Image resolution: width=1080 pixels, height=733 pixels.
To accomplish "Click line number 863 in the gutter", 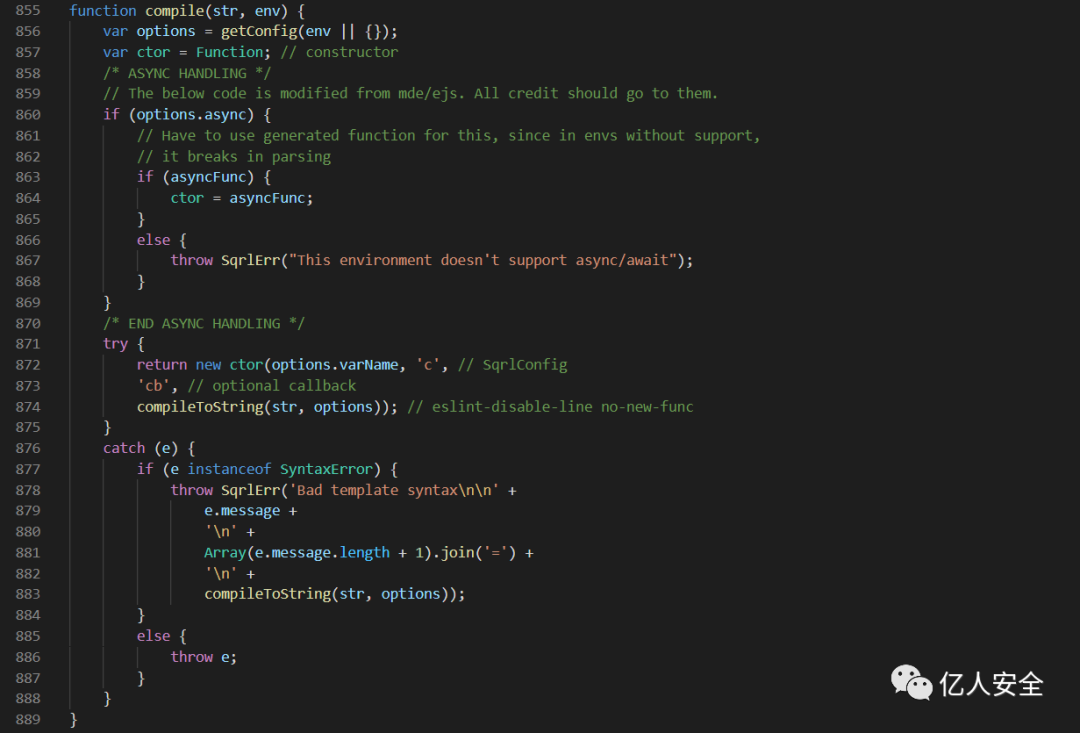I will click(x=28, y=177).
